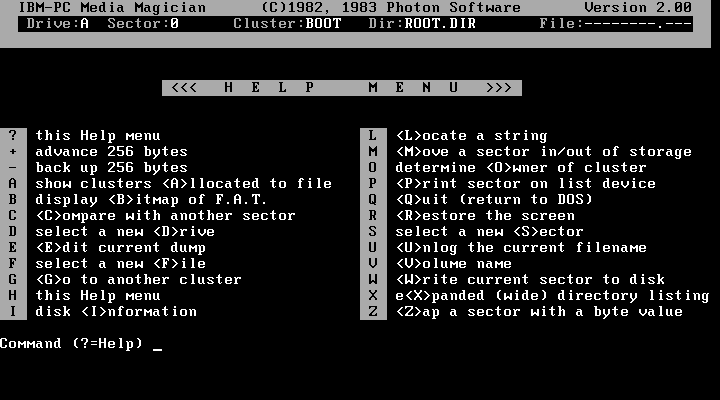720x400 pixels.
Task: Click the 'H' key box for help
Action: tap(13, 296)
